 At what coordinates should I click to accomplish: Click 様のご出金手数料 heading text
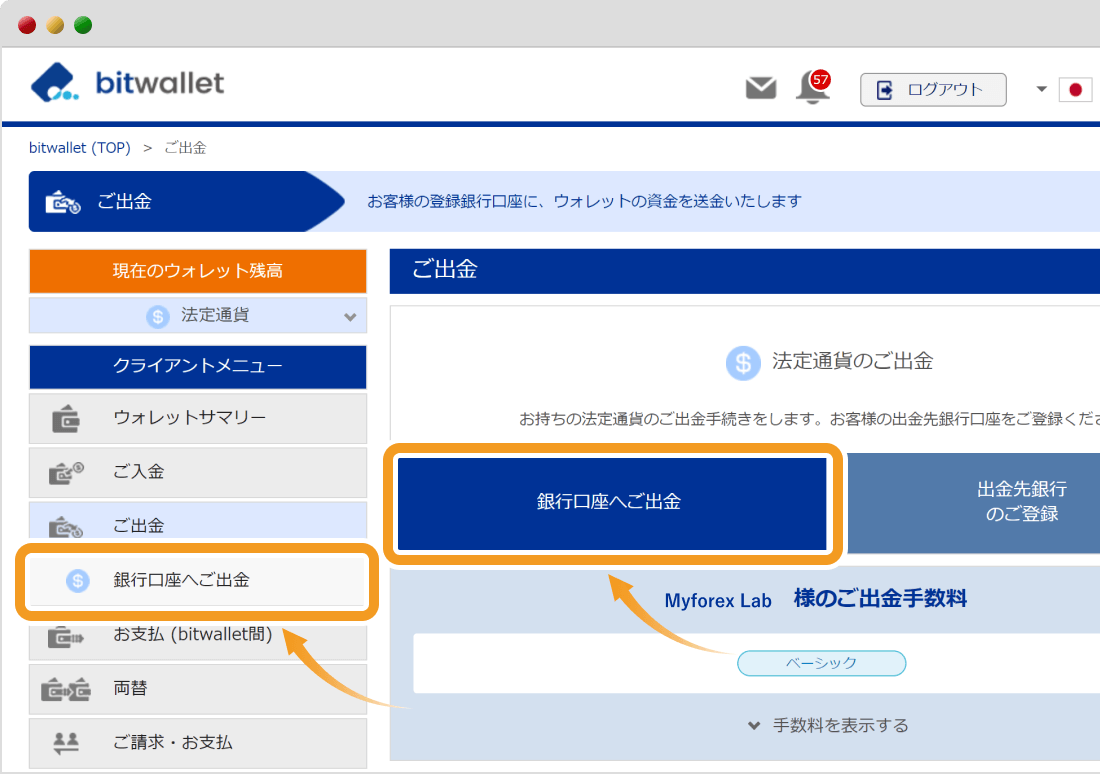point(880,599)
